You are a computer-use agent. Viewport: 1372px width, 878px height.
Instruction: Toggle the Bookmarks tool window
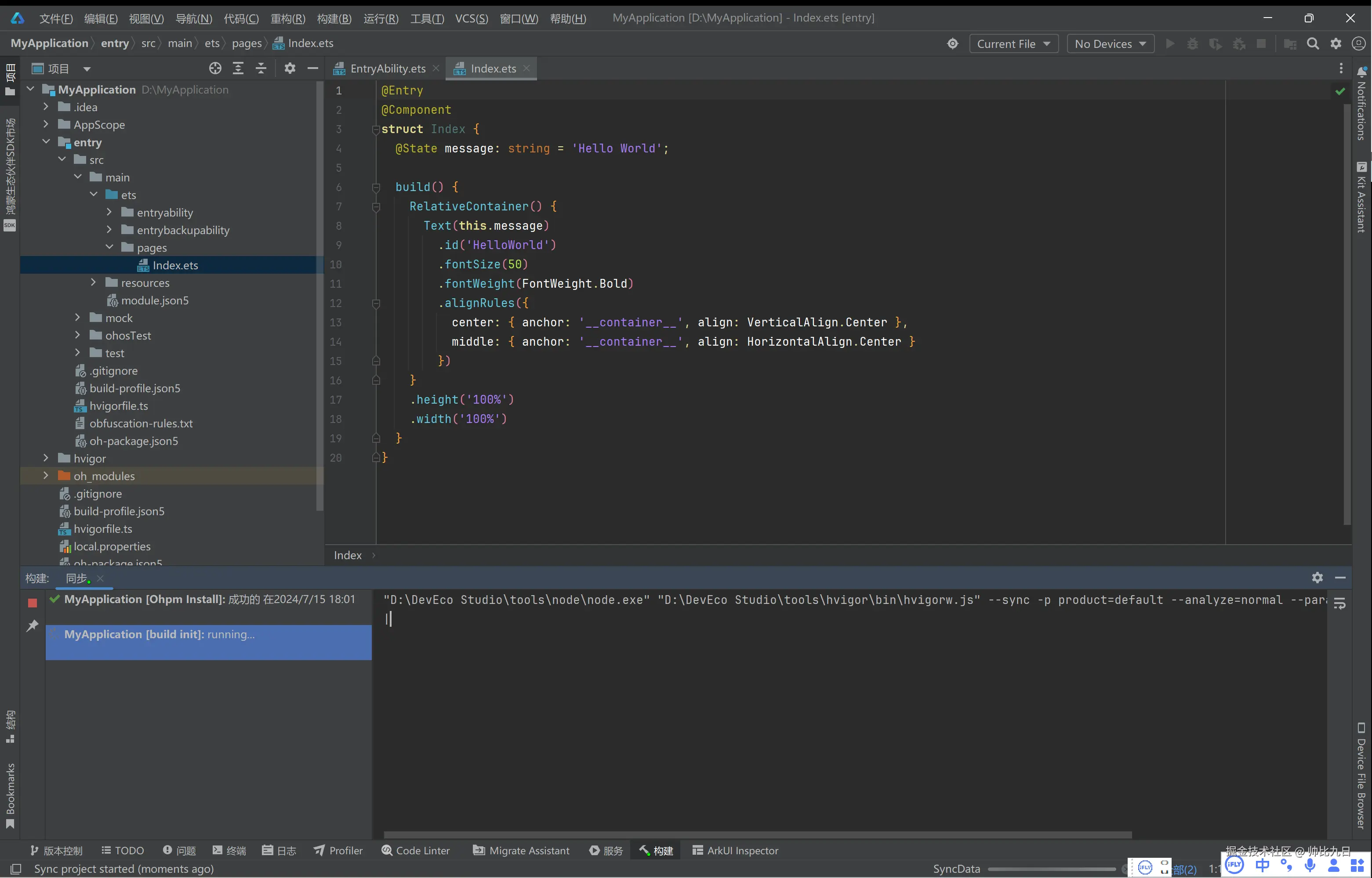pyautogui.click(x=10, y=795)
